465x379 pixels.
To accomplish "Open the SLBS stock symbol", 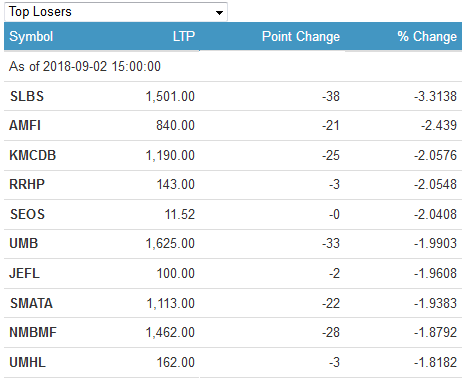I will [x=27, y=96].
